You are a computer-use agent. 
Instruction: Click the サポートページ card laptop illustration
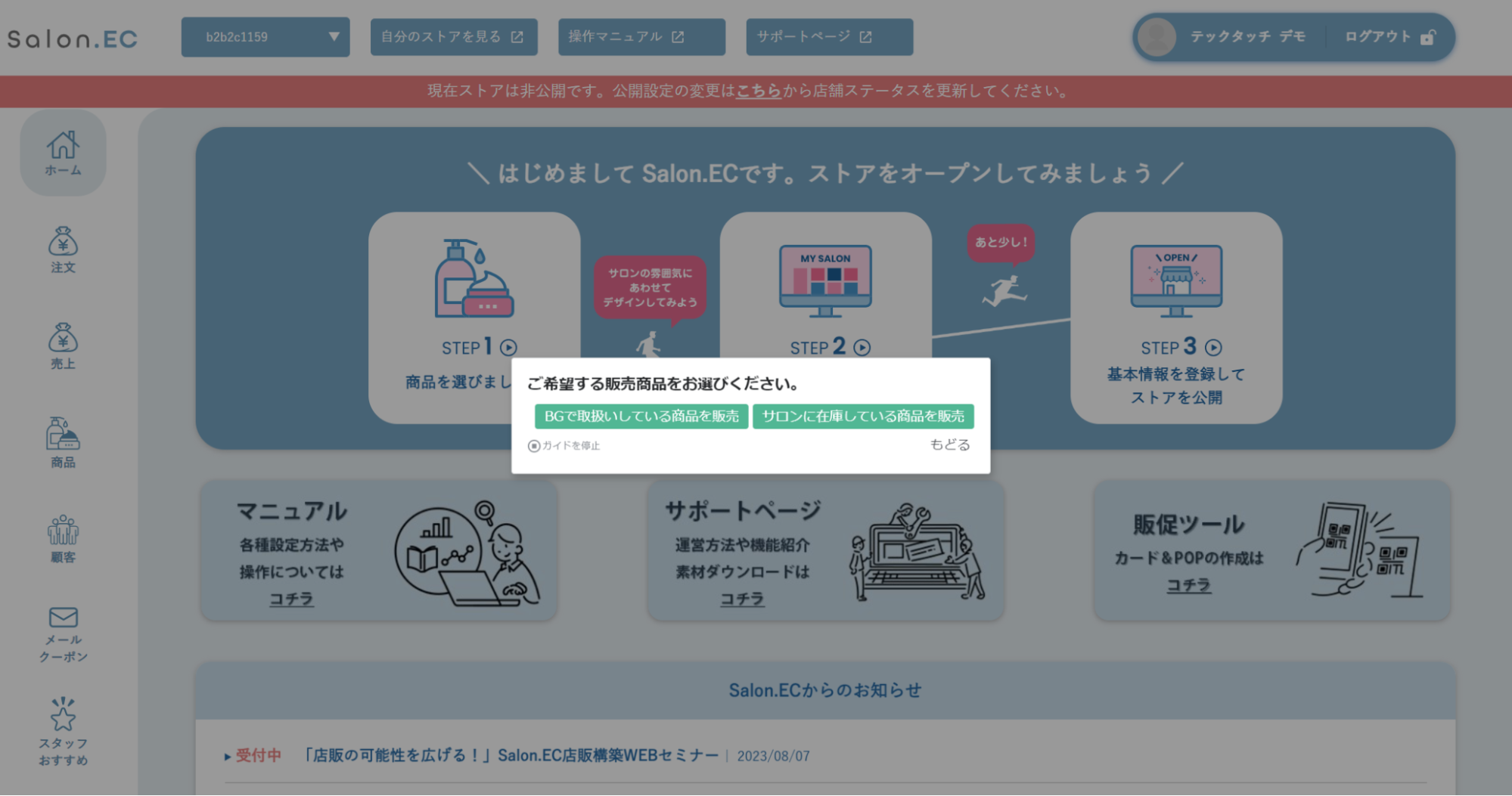coord(917,553)
